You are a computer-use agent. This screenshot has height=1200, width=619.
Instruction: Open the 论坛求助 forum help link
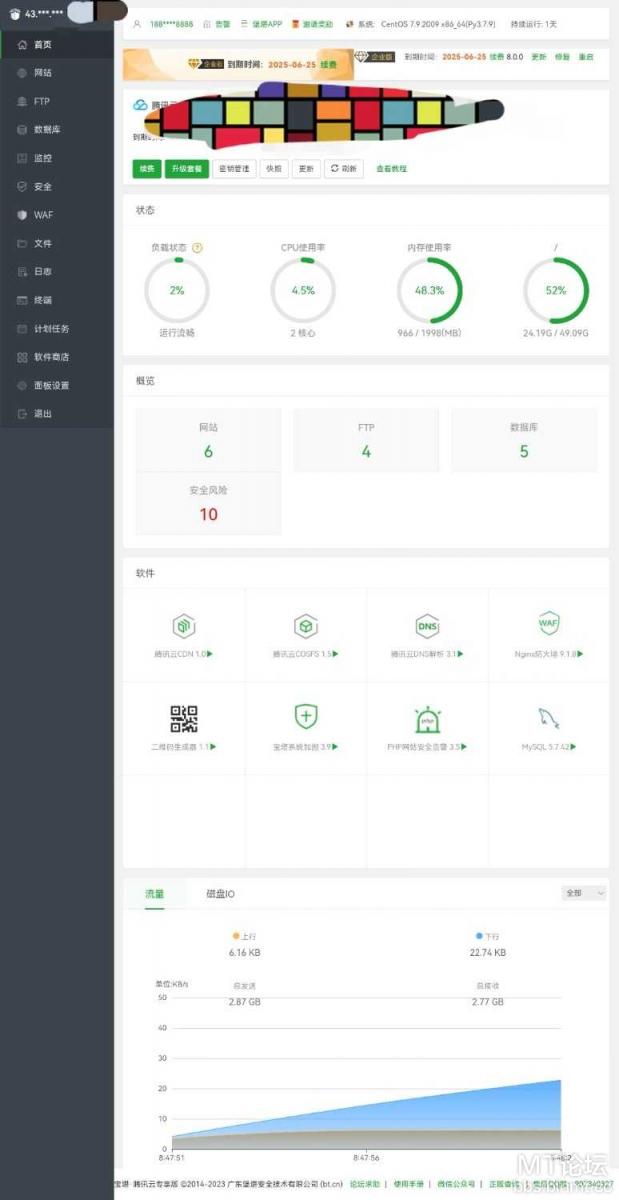(x=364, y=1184)
